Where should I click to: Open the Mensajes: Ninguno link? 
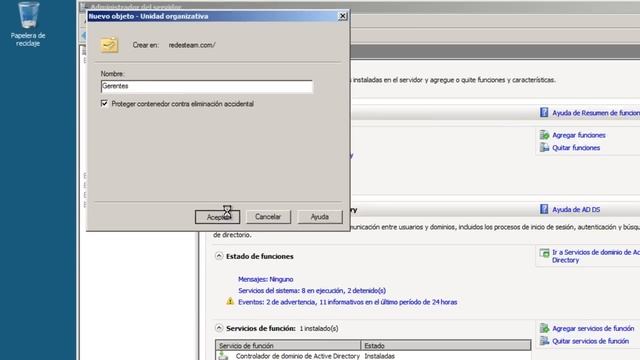[266, 279]
